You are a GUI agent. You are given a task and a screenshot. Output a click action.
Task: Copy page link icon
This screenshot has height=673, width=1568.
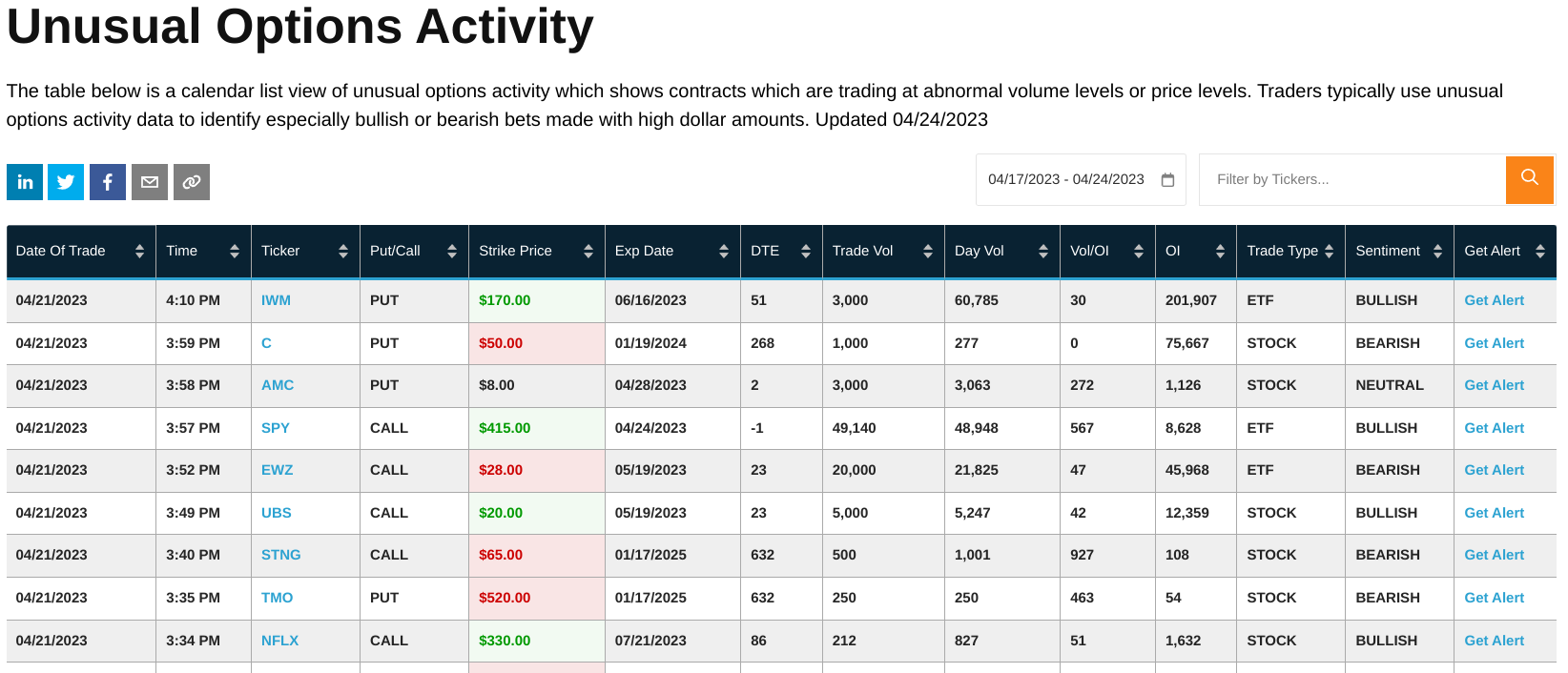point(192,182)
